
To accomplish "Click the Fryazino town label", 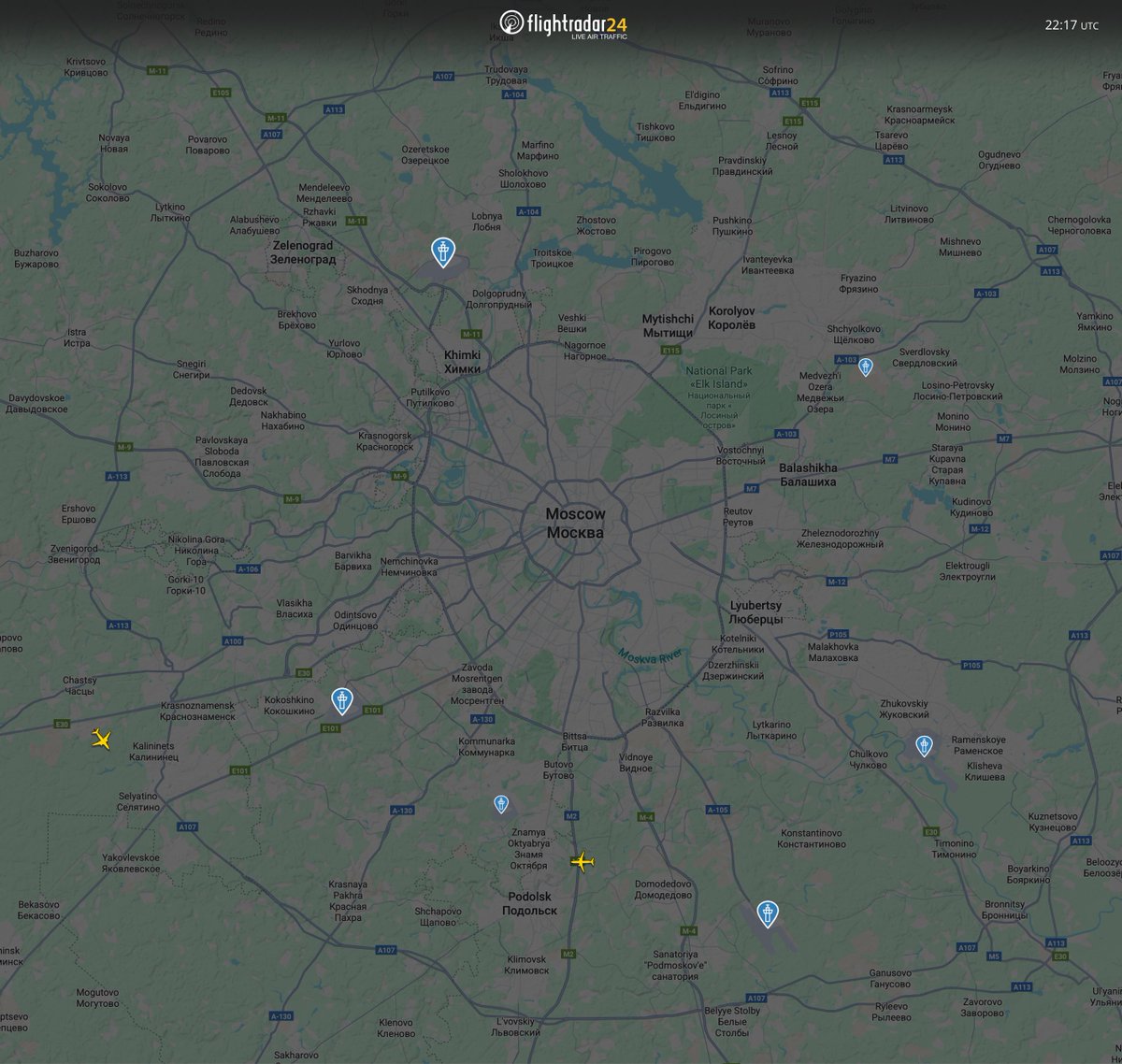I will pos(858,283).
